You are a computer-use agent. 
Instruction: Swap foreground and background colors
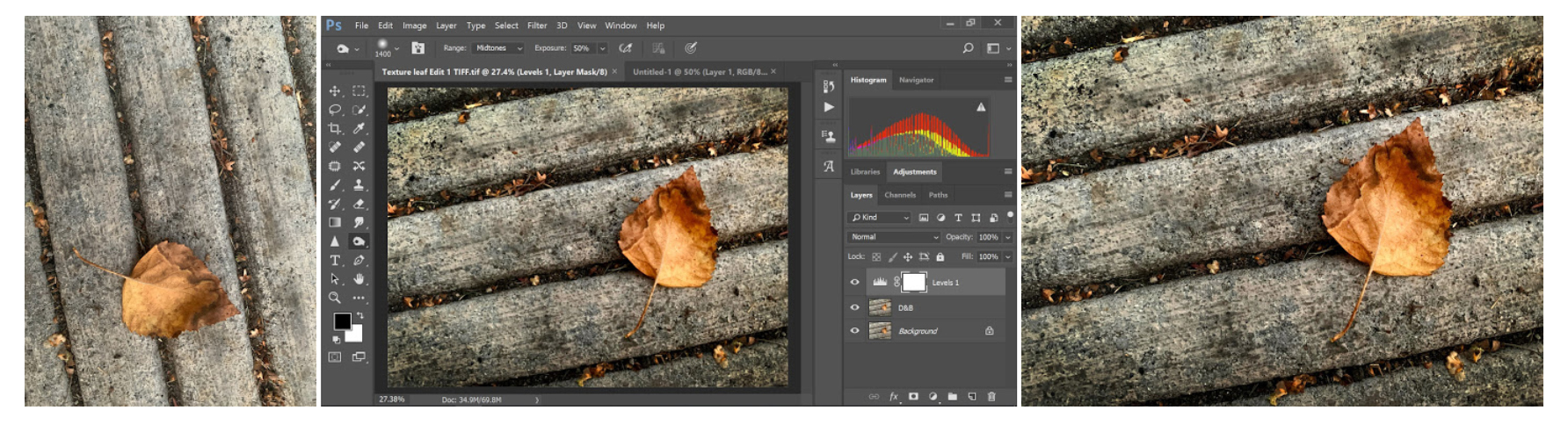(359, 315)
